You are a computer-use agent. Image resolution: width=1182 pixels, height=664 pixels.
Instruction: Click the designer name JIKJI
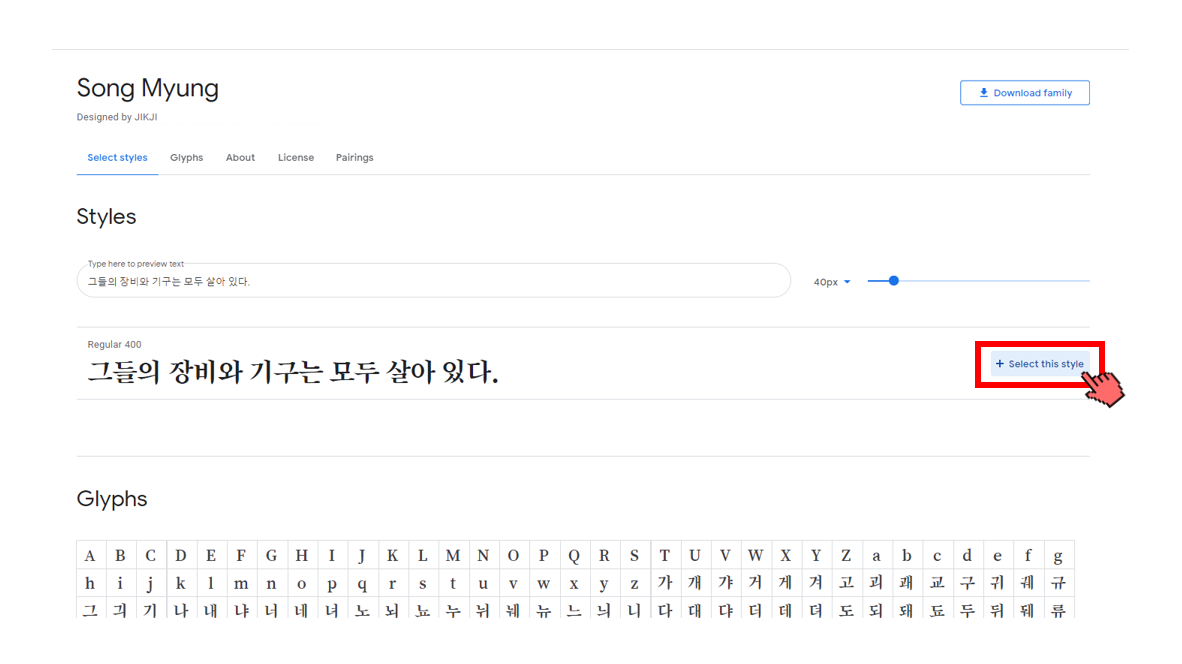pos(145,118)
